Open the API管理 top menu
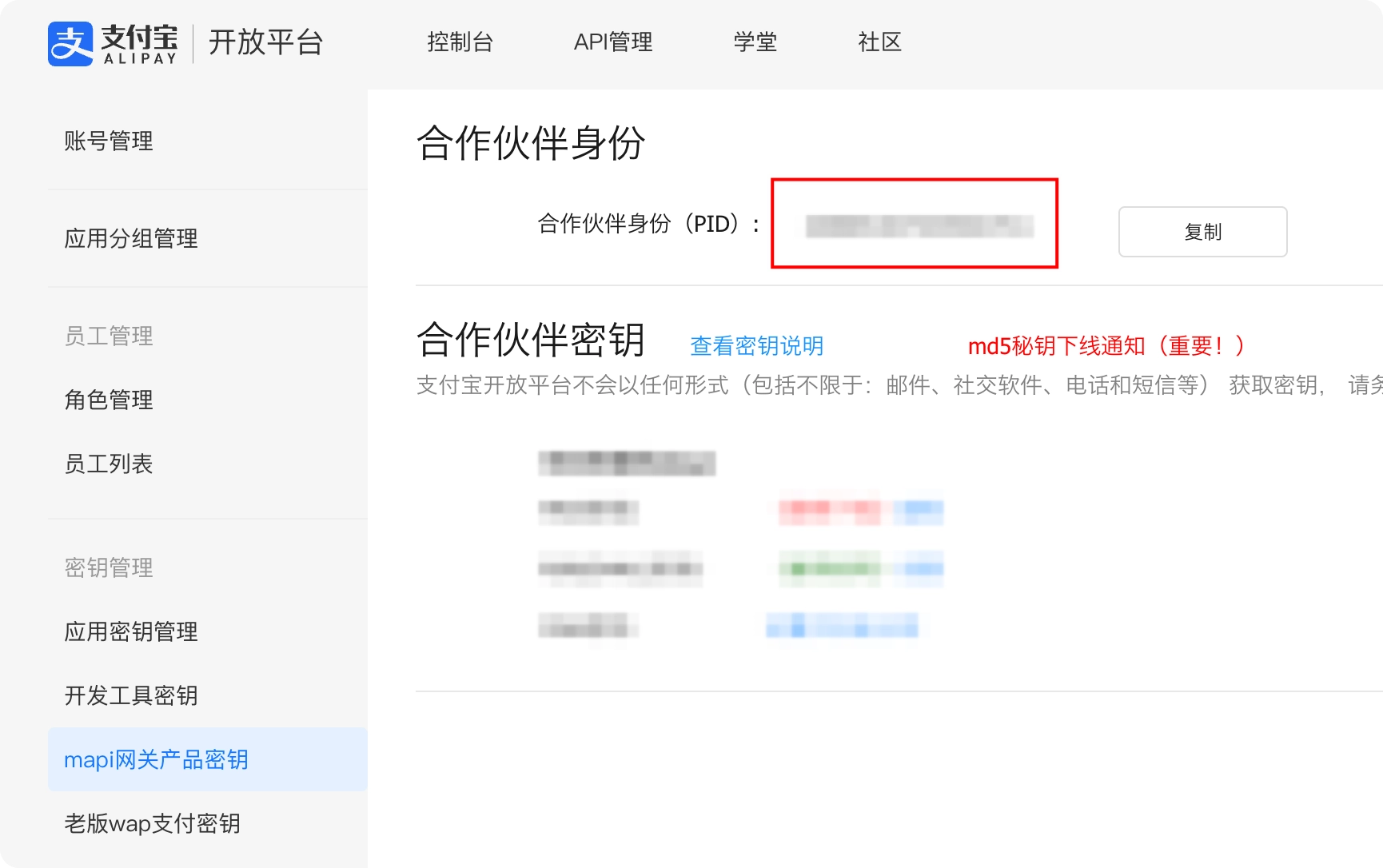The image size is (1383, 868). (613, 42)
